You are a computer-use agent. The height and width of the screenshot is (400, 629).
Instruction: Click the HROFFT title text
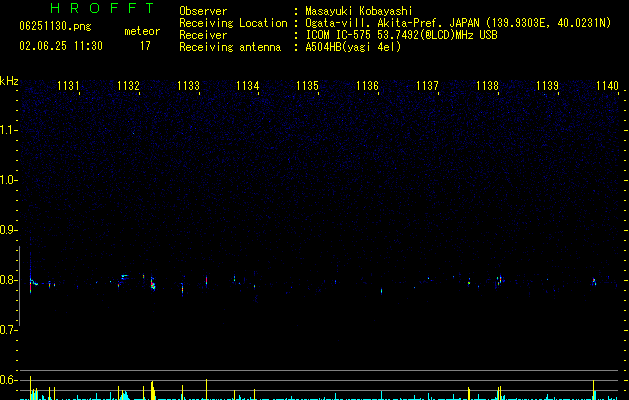pyautogui.click(x=102, y=8)
